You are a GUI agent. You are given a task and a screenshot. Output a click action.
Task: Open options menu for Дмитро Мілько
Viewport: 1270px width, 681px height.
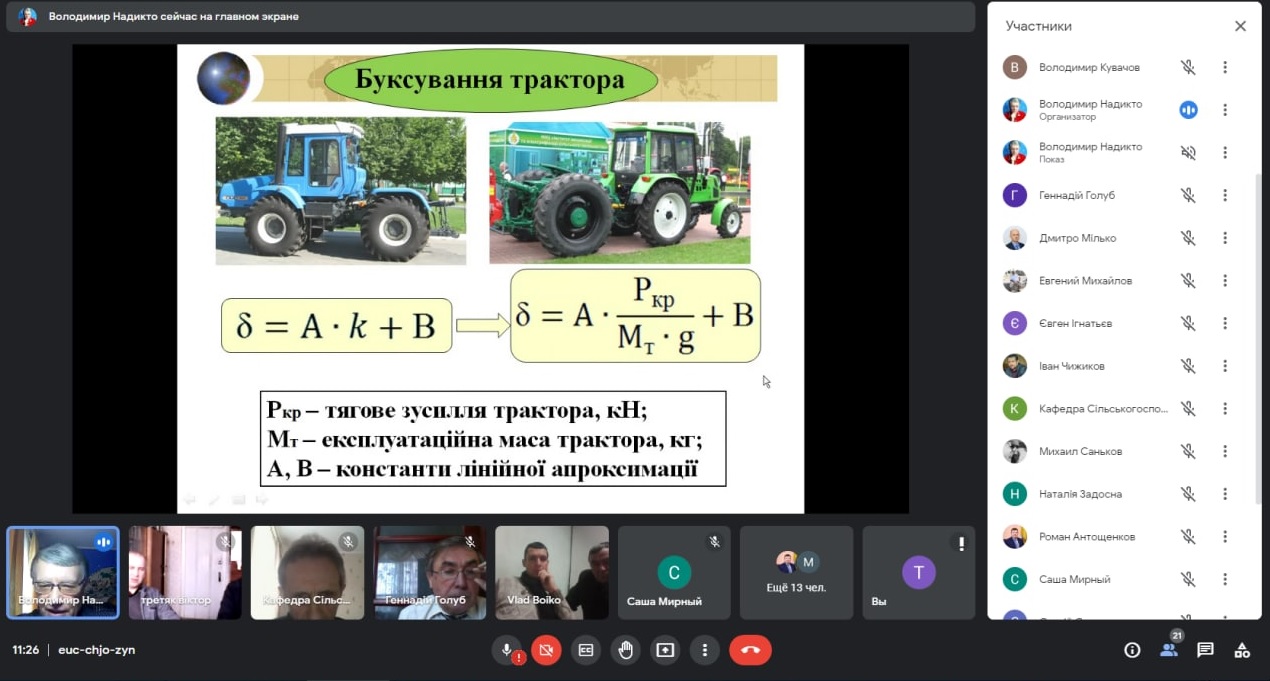(x=1225, y=238)
